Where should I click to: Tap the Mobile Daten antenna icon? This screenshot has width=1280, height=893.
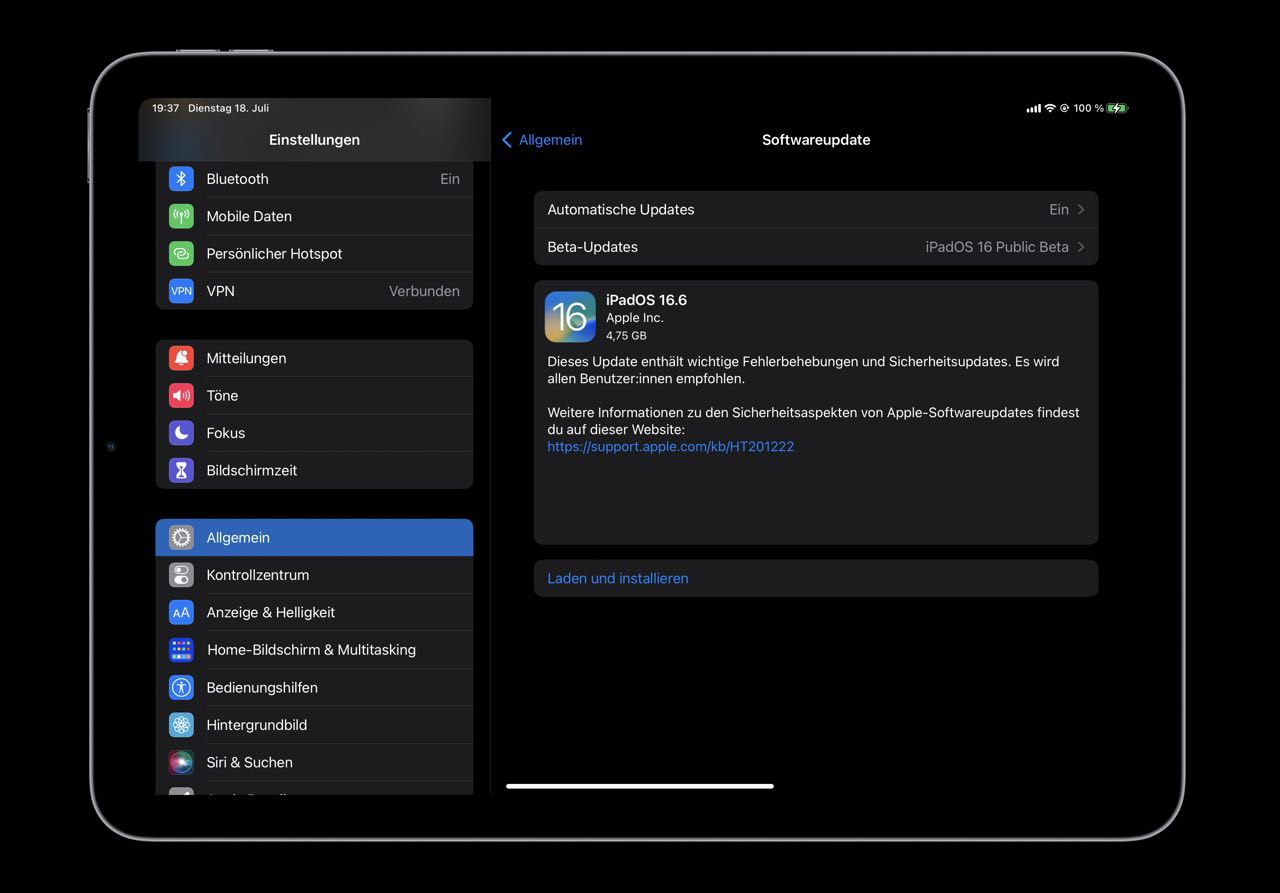point(181,216)
